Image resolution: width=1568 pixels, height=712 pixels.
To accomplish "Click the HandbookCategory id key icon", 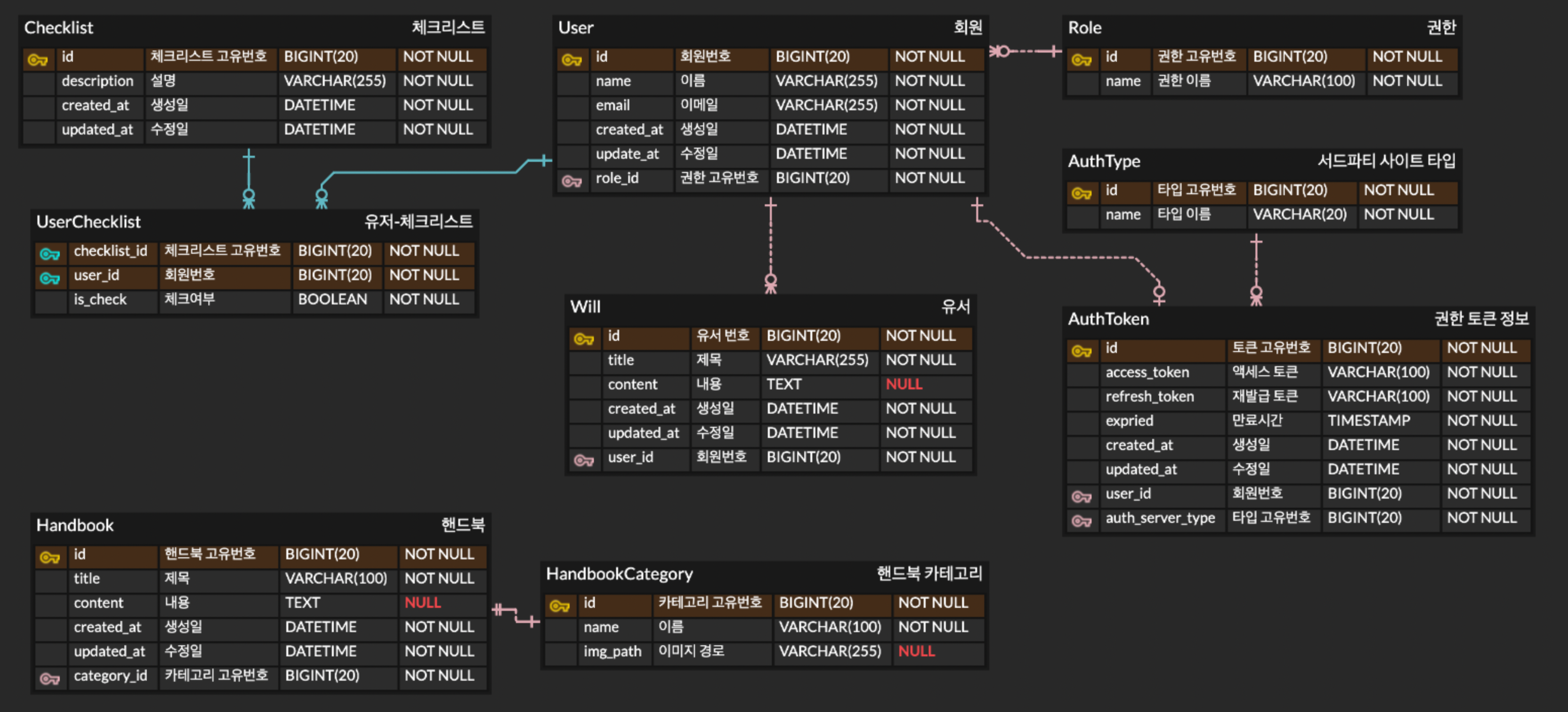I will click(x=559, y=605).
